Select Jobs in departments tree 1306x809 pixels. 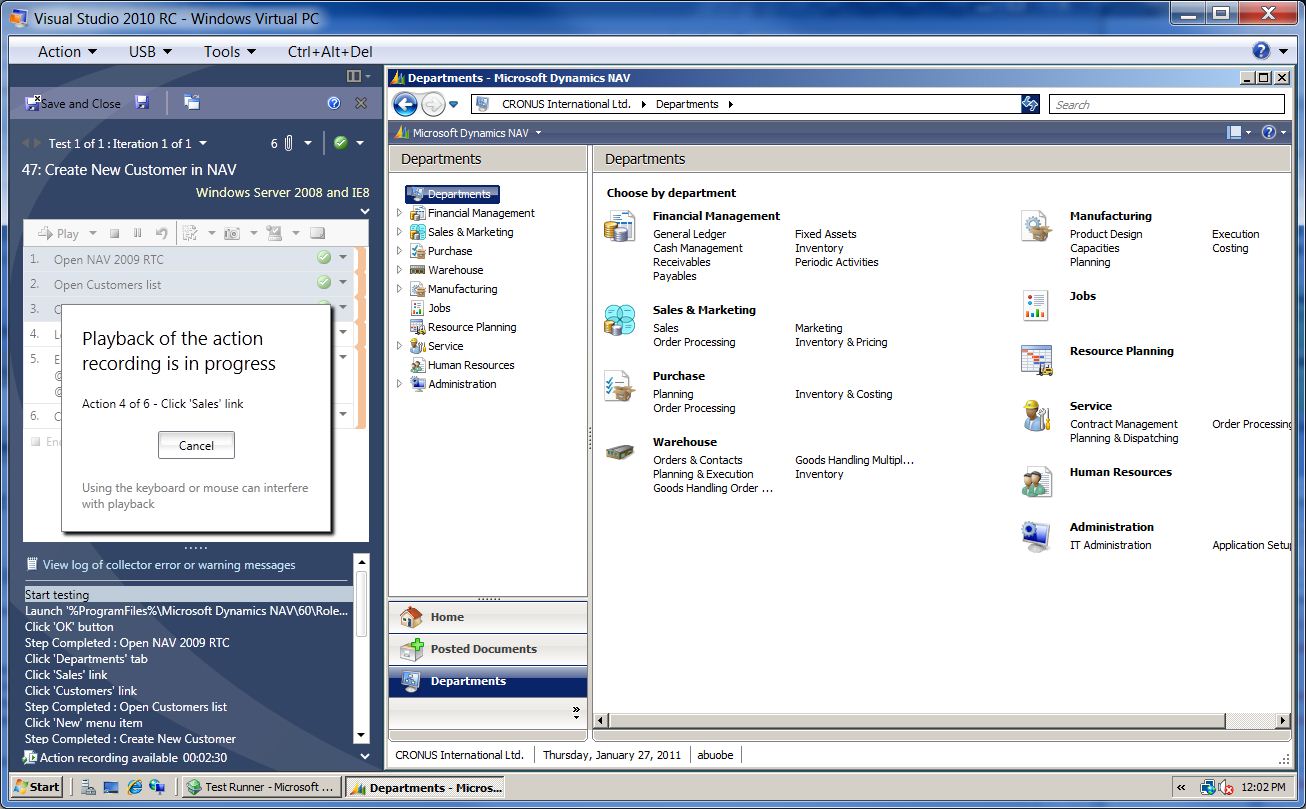pyautogui.click(x=440, y=308)
